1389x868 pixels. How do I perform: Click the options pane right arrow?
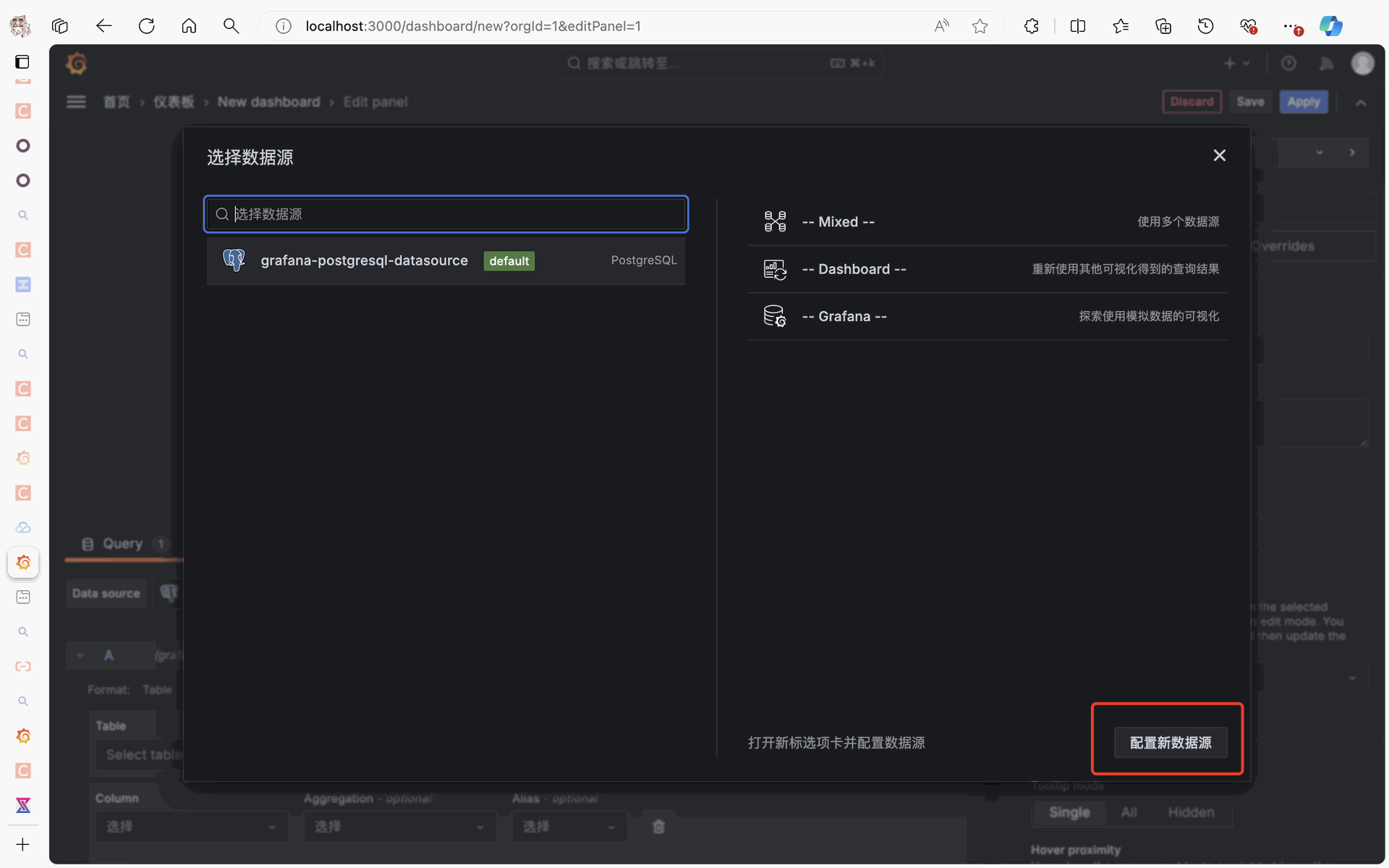click(1352, 153)
